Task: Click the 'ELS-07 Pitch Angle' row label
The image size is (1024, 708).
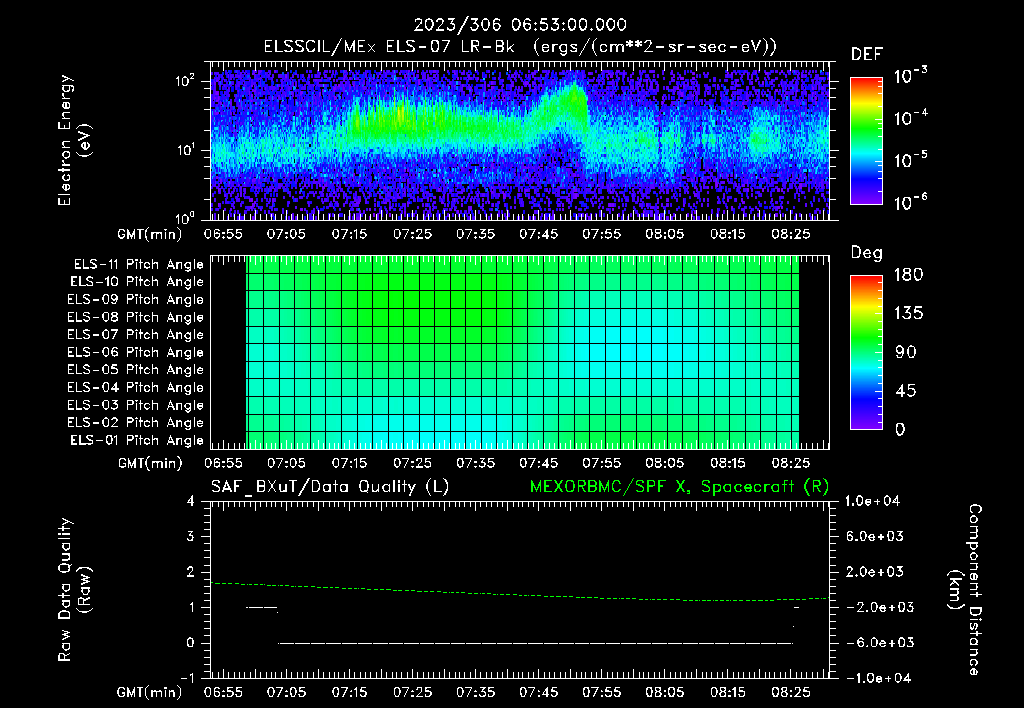Action: (x=136, y=334)
